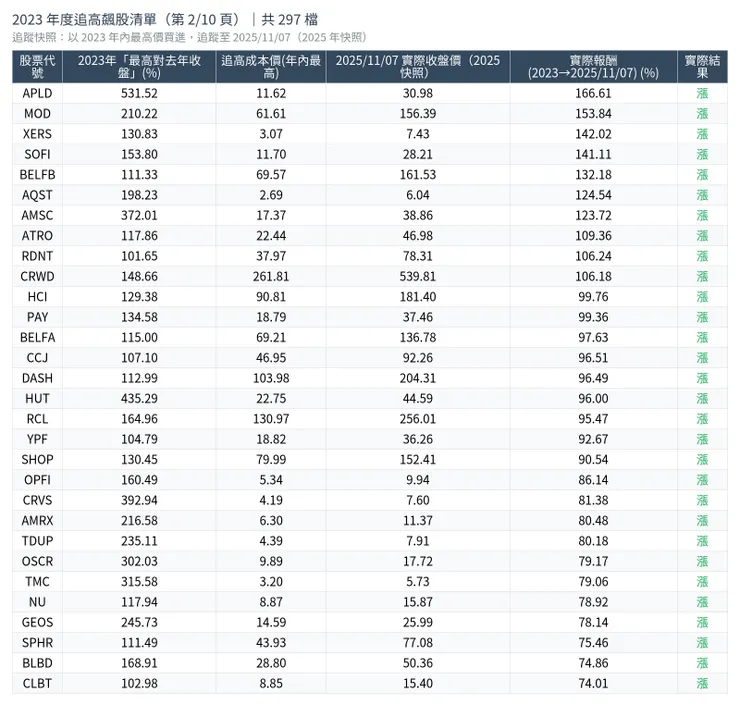The image size is (740, 706).
Task: Click the green 漲 result in the MOD row
Action: pos(702,114)
